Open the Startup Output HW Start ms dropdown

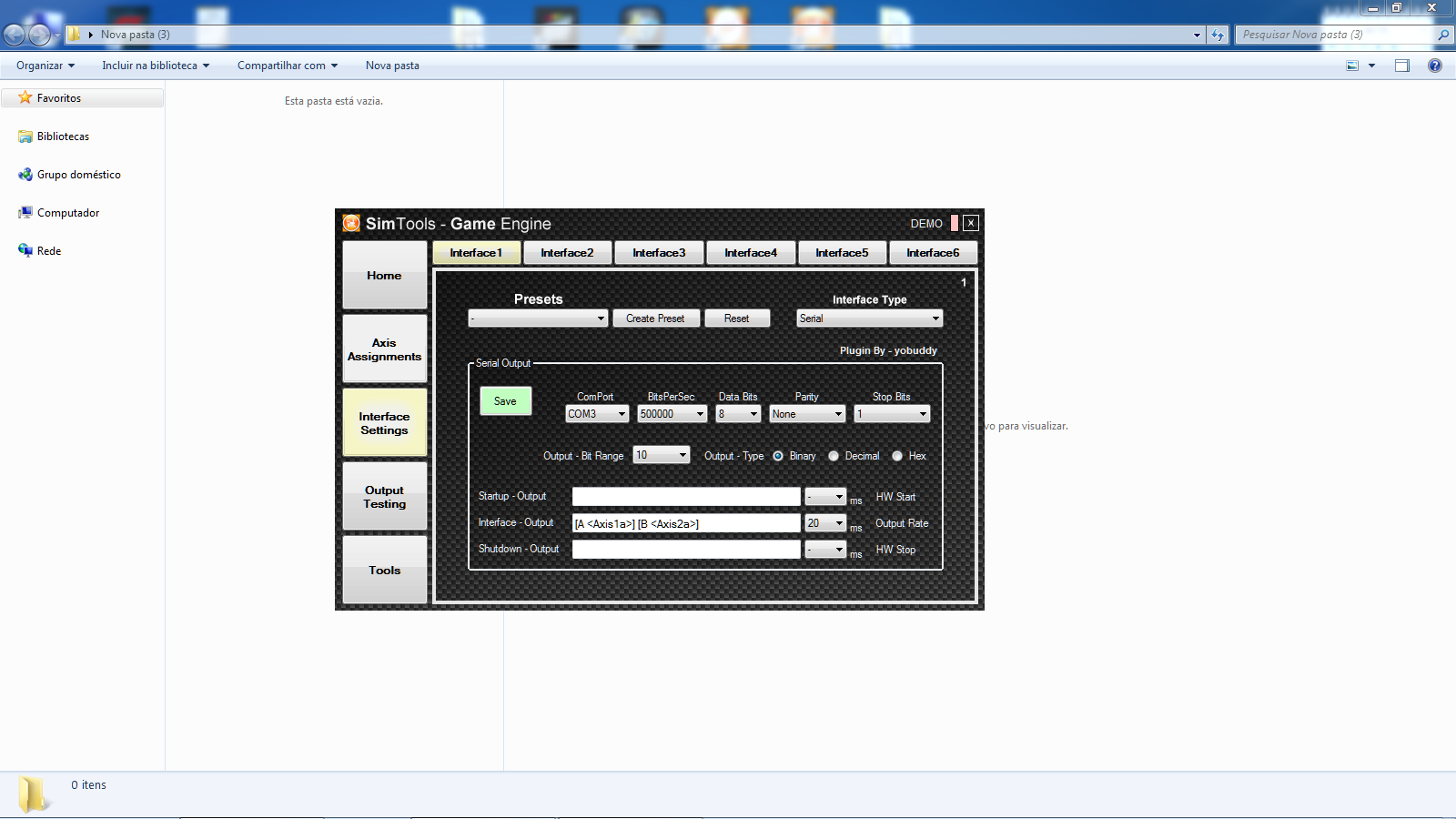[825, 497]
